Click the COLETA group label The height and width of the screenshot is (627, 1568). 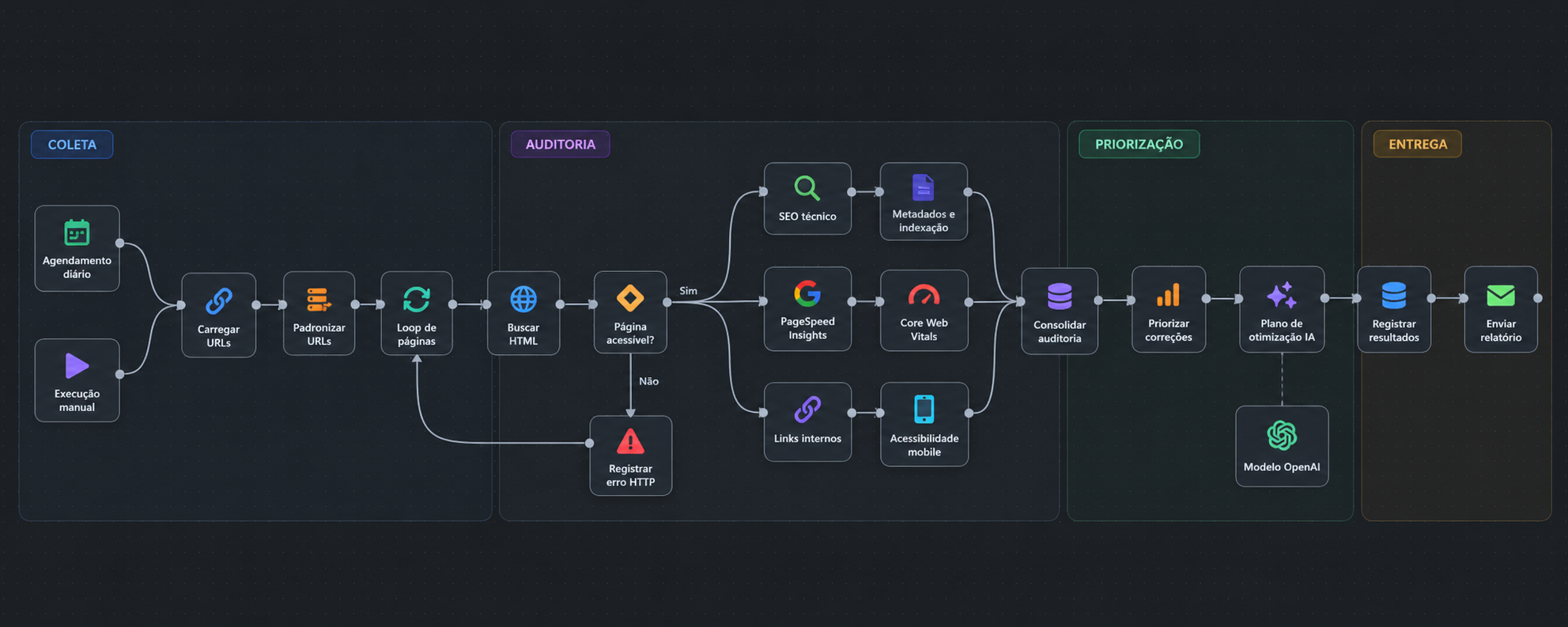point(72,145)
